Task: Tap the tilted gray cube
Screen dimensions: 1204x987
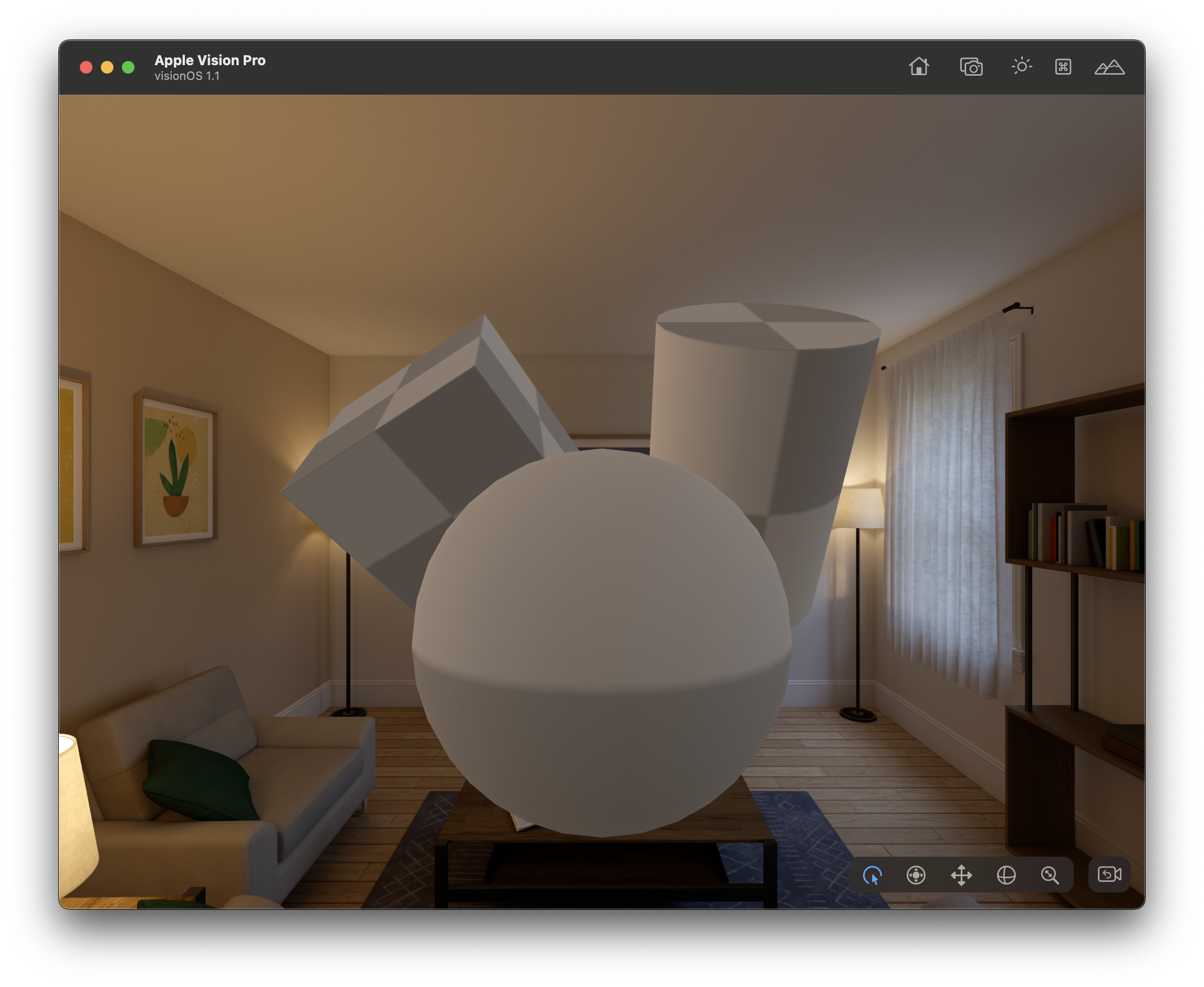Action: (x=420, y=444)
